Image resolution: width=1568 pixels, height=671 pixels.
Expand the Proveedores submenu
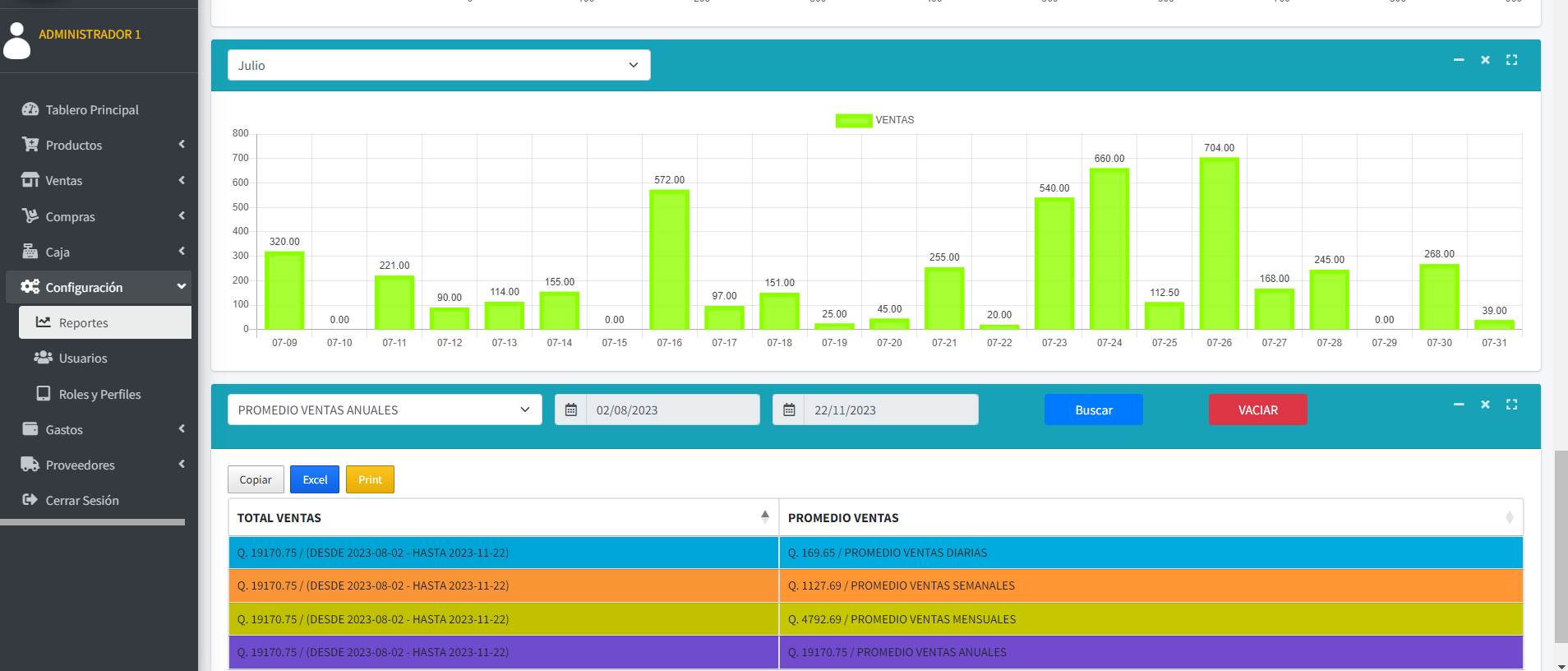(x=182, y=465)
